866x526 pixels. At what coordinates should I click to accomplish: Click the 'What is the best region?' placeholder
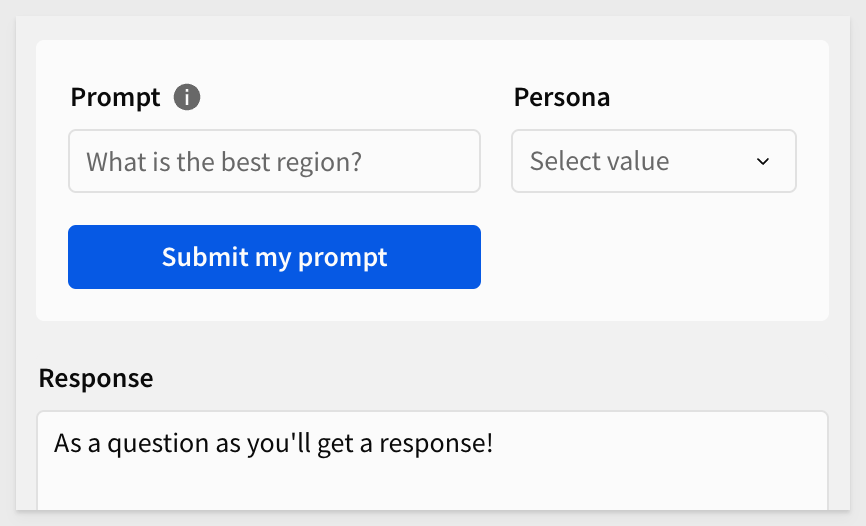pos(224,162)
